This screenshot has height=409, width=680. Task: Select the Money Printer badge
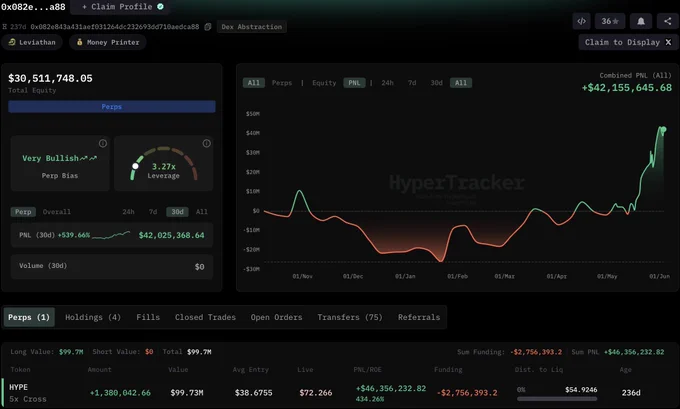click(x=108, y=43)
